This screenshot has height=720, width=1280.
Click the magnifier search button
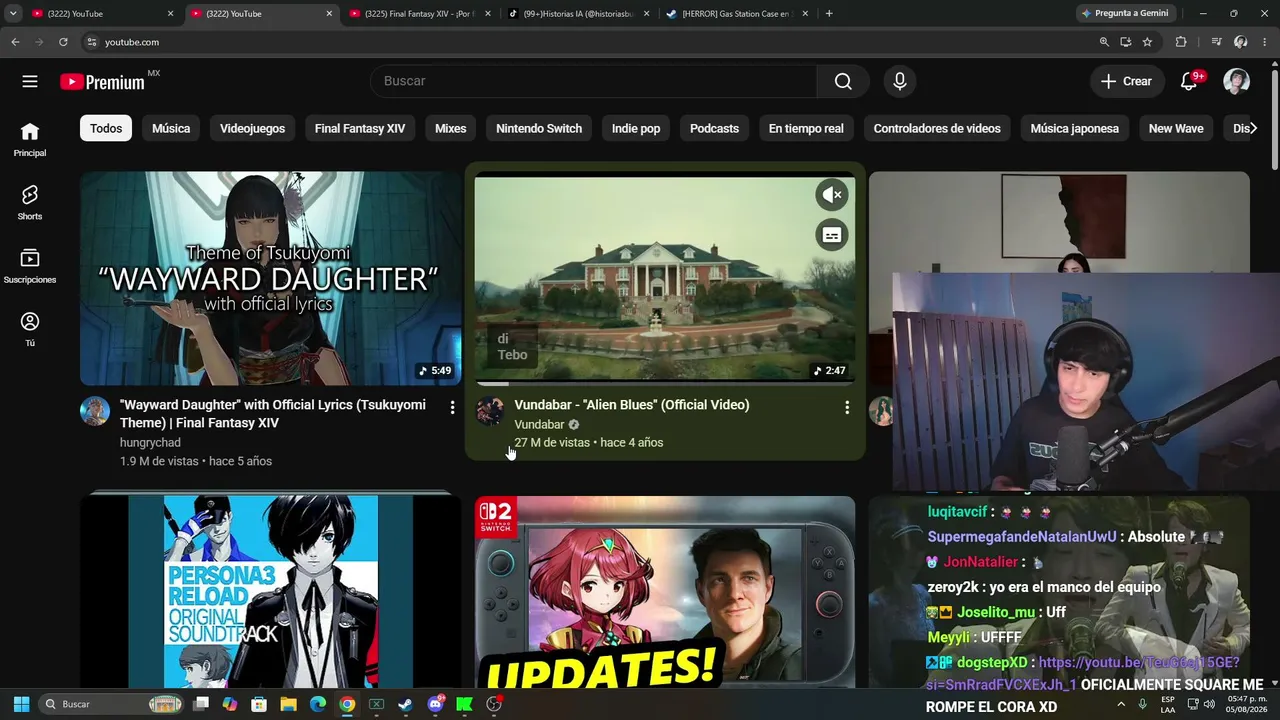(843, 81)
